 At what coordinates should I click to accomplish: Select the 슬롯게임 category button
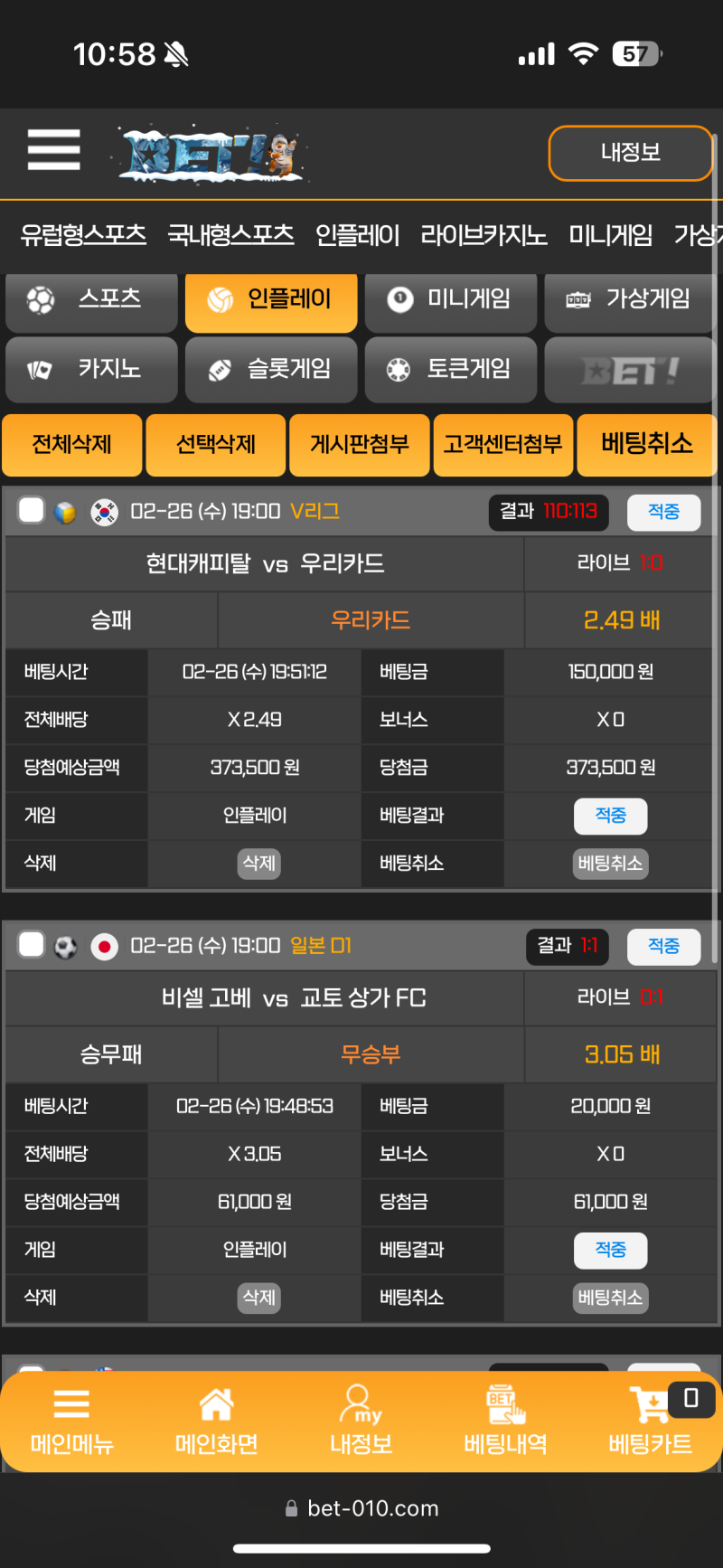click(x=271, y=369)
